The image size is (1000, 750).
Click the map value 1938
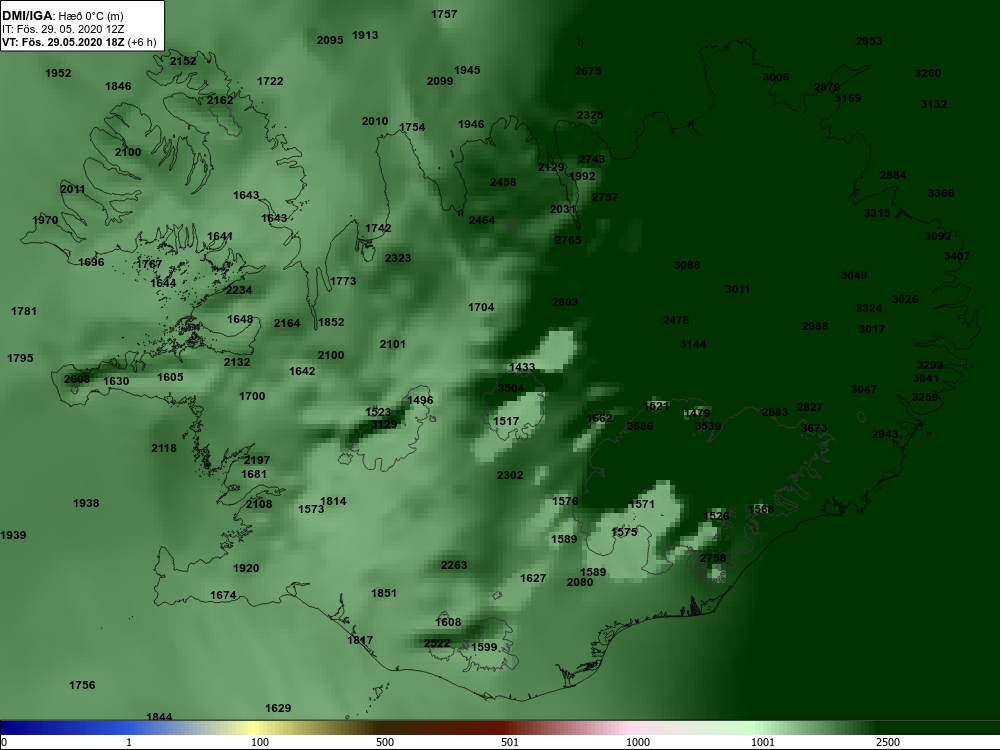(85, 503)
